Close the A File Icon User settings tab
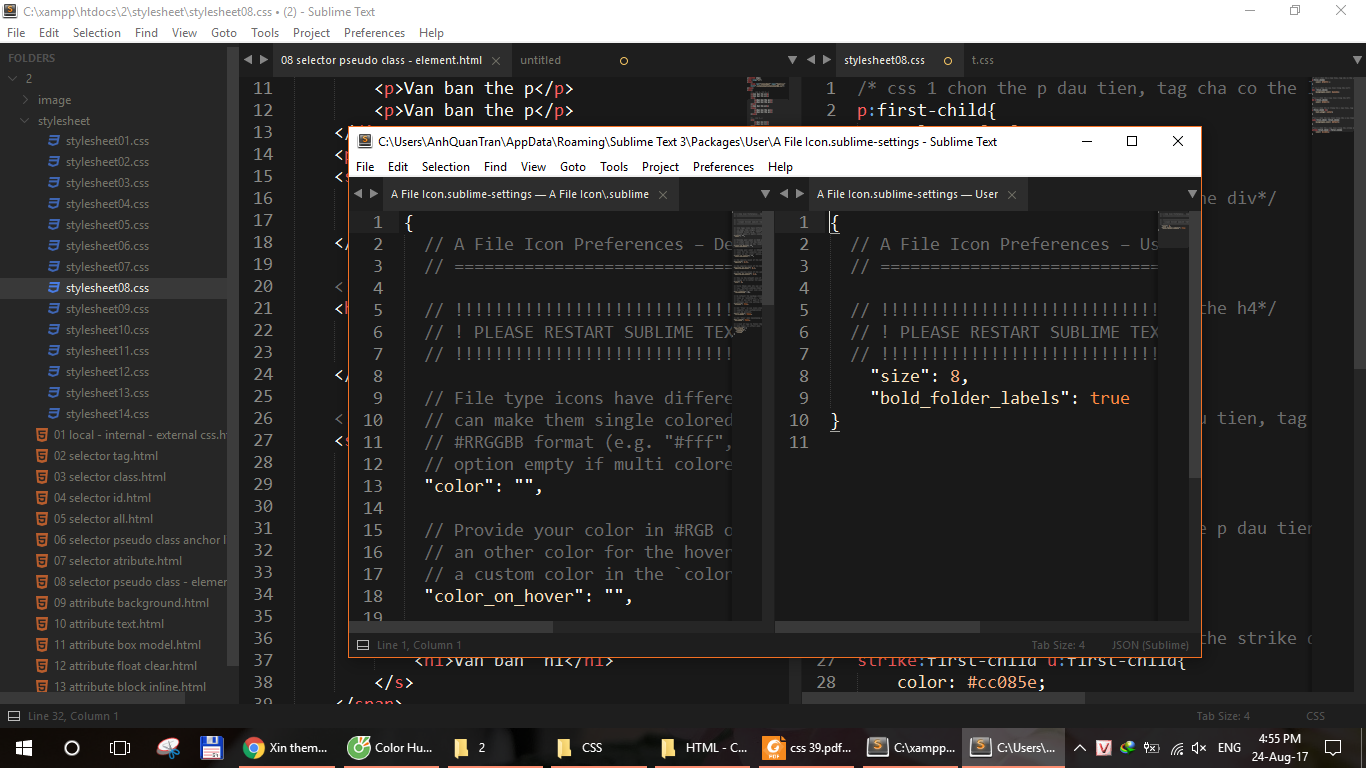The height and width of the screenshot is (768, 1366). (1011, 194)
